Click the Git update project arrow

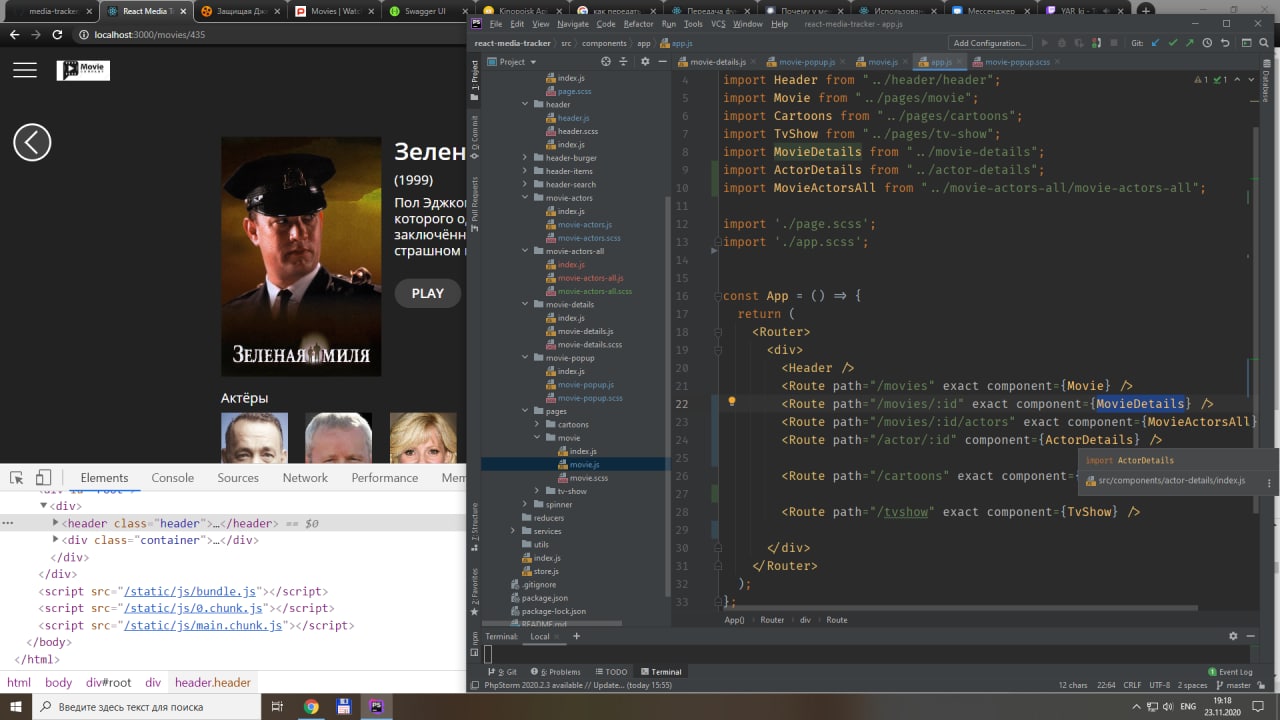click(x=1156, y=43)
